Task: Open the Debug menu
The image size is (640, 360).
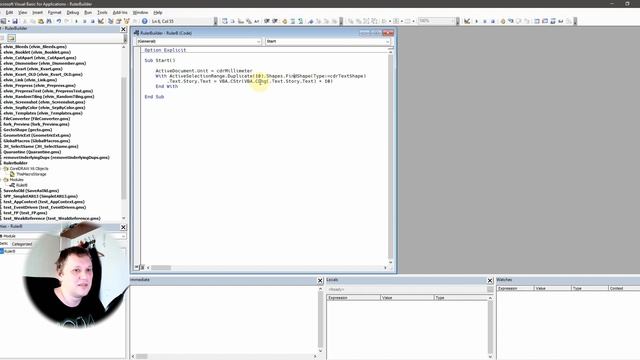Action: tap(73, 13)
